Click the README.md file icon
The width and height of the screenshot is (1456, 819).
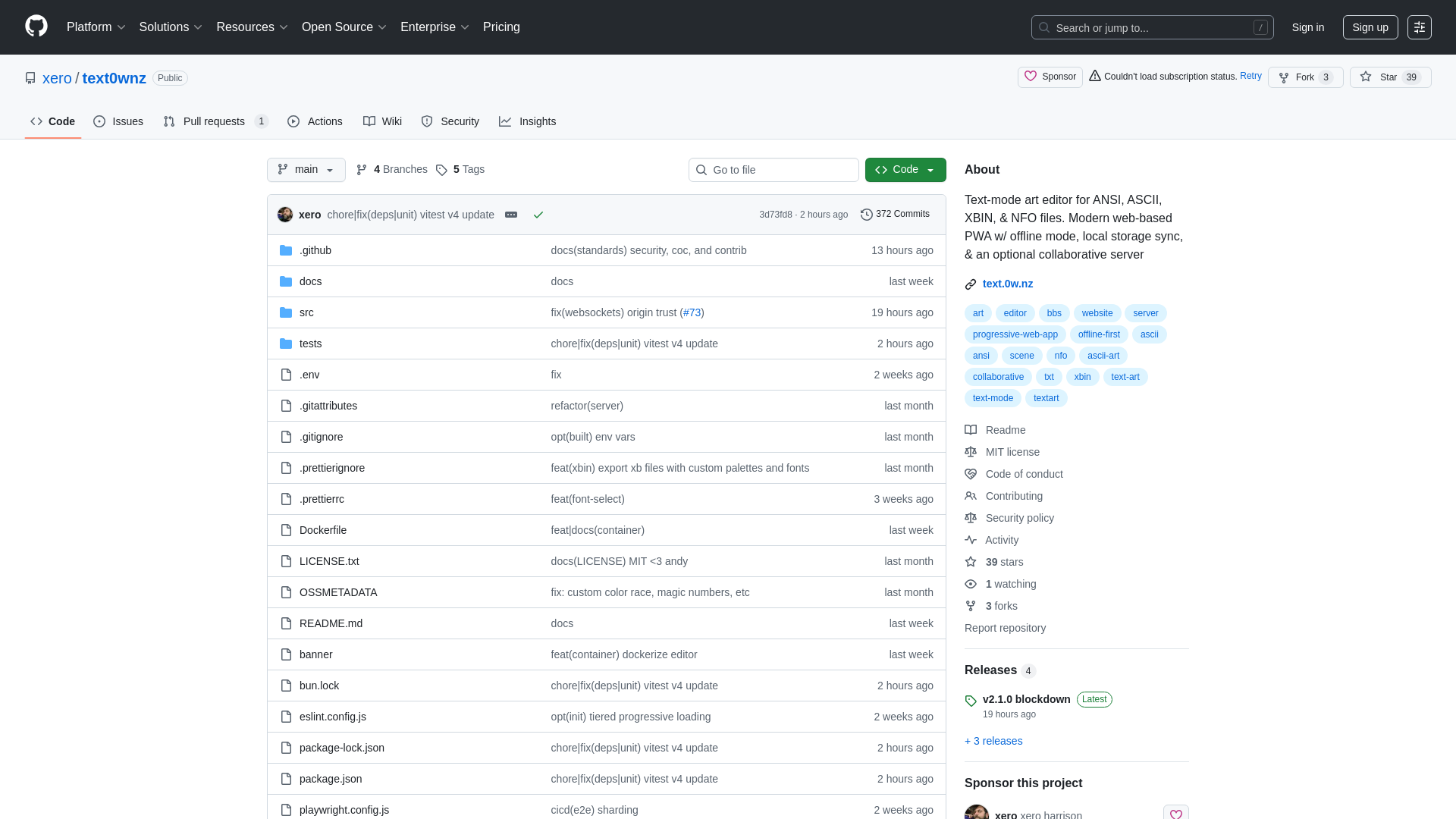(x=286, y=623)
